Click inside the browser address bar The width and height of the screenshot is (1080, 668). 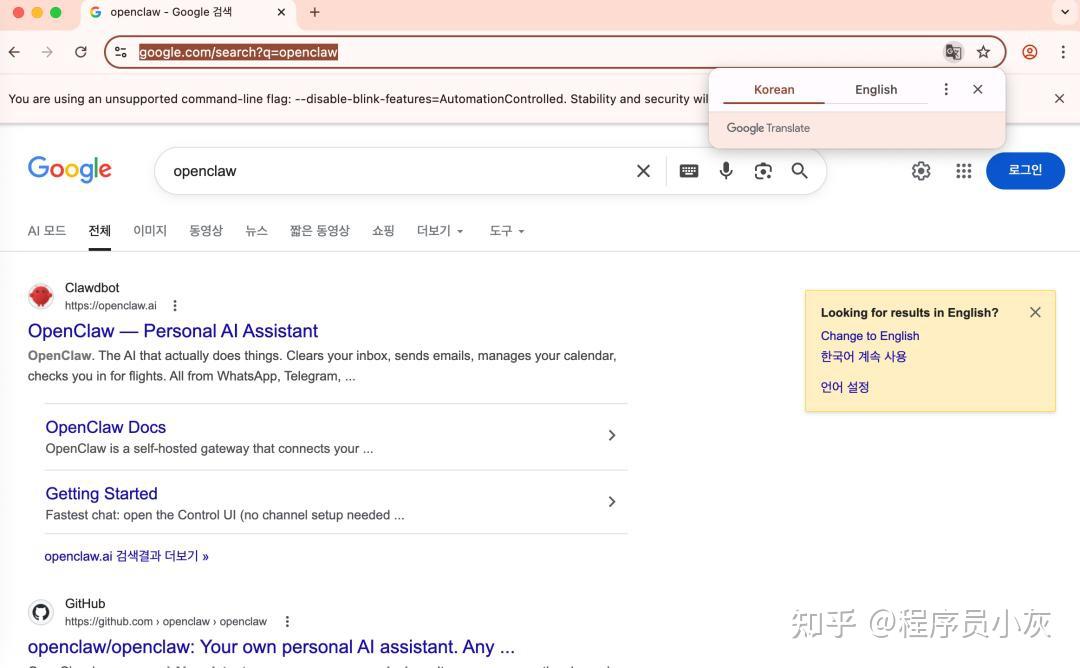[400, 51]
